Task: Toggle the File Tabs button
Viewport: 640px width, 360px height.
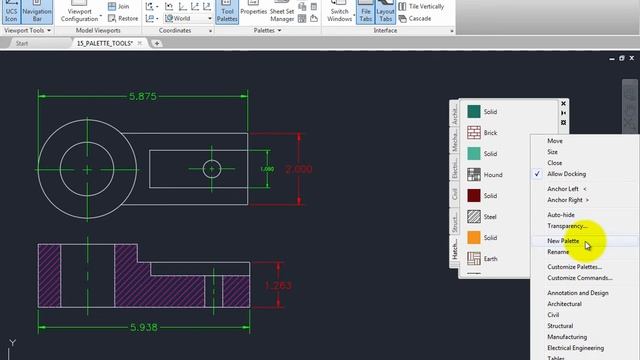Action: [365, 11]
